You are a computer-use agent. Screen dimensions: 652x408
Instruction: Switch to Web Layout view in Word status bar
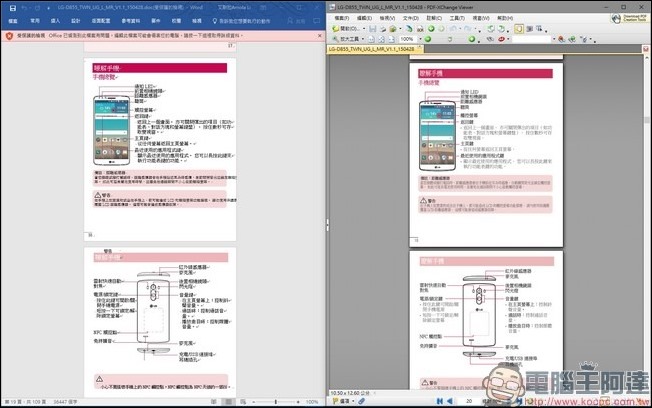click(x=243, y=402)
